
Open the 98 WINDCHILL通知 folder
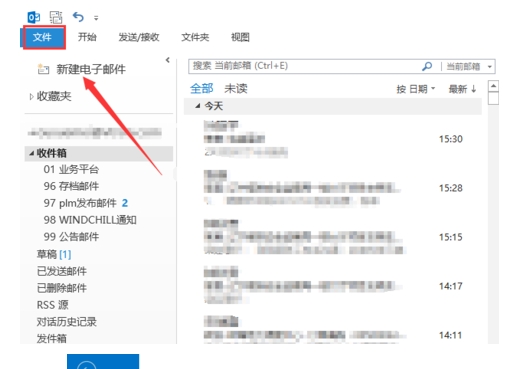click(90, 220)
